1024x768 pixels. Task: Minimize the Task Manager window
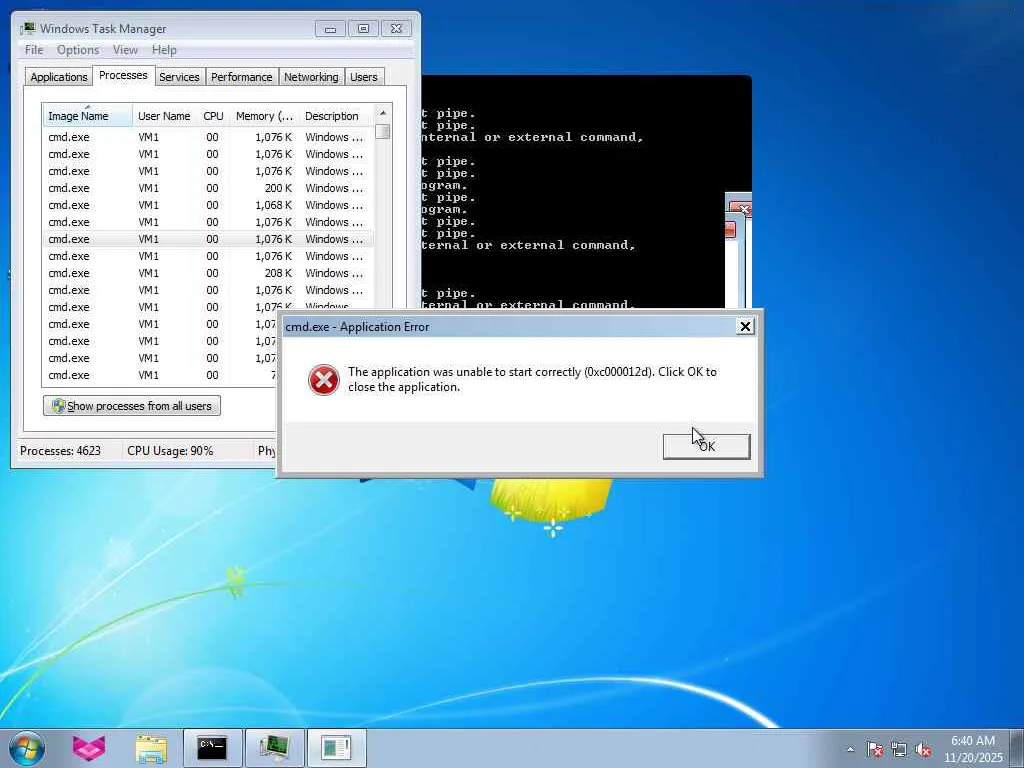(330, 29)
